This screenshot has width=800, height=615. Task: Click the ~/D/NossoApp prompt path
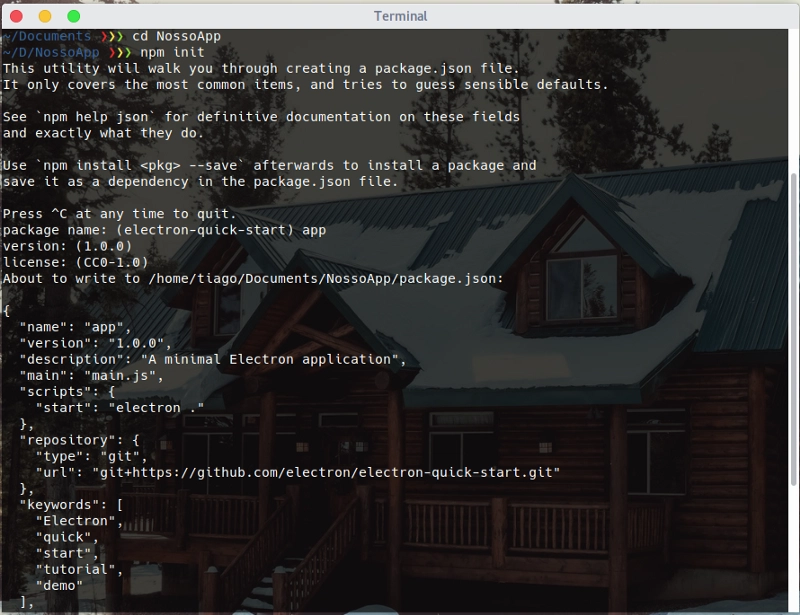(x=51, y=52)
